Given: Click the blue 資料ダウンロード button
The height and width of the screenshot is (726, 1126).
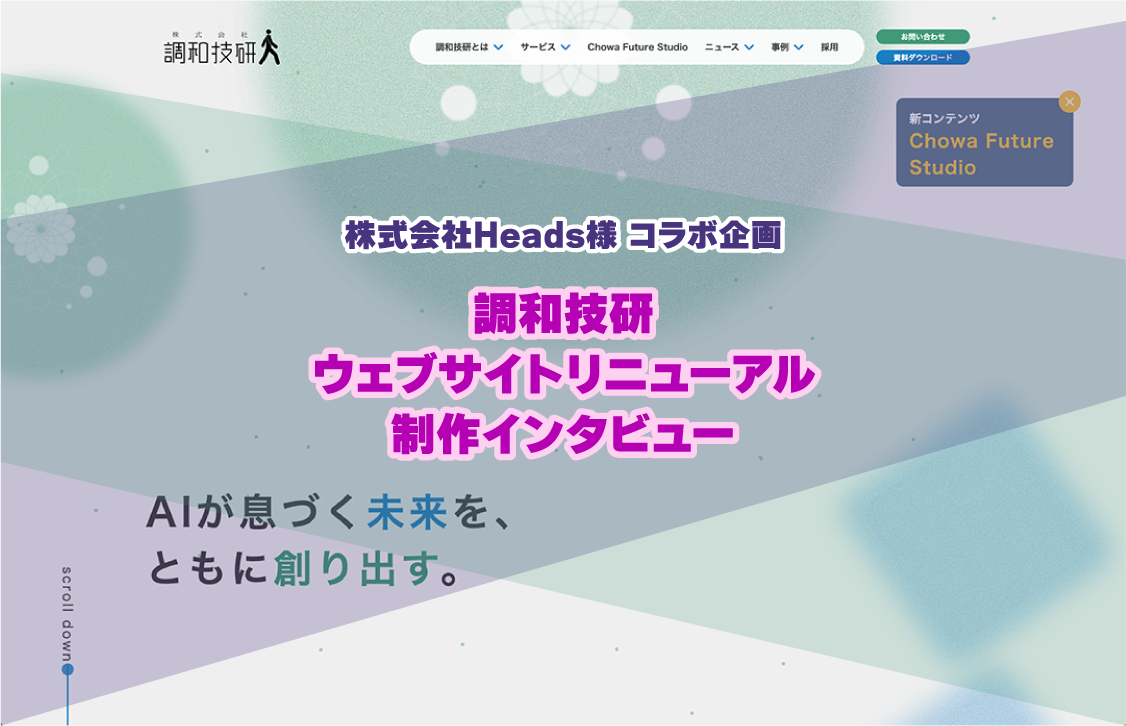Looking at the screenshot, I should (922, 57).
